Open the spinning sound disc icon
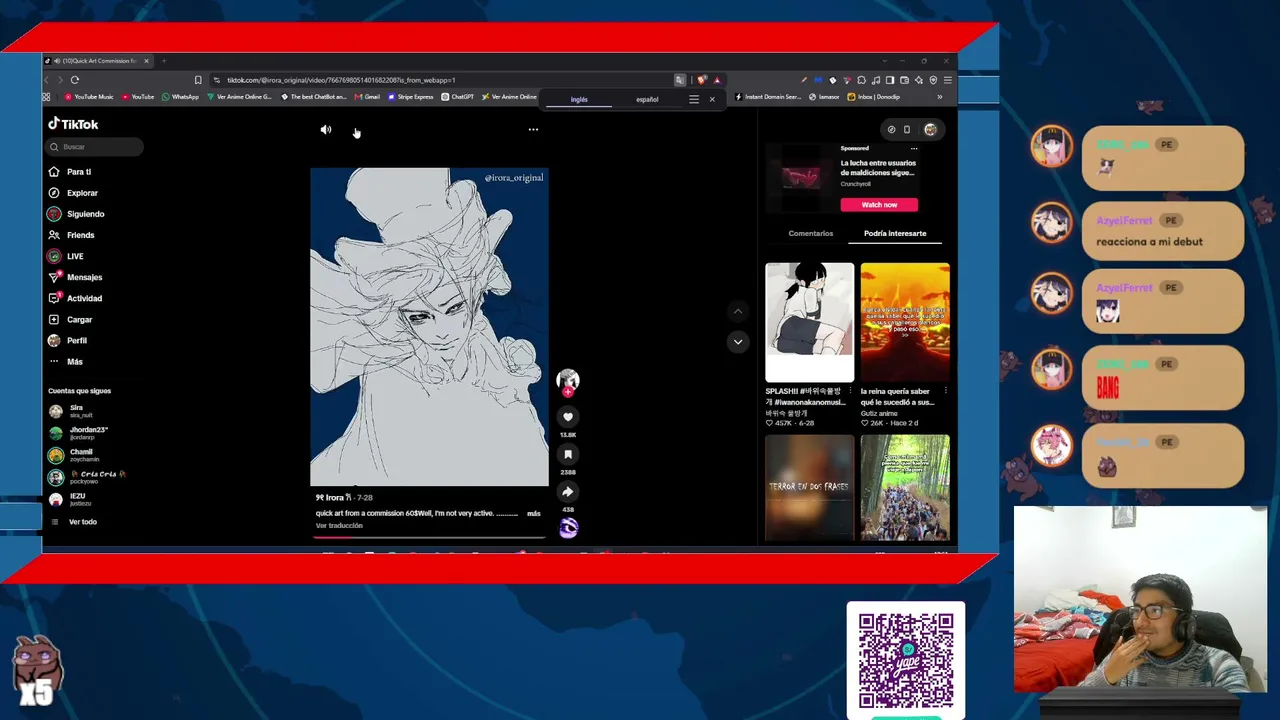The width and height of the screenshot is (1280, 720). coord(568,528)
